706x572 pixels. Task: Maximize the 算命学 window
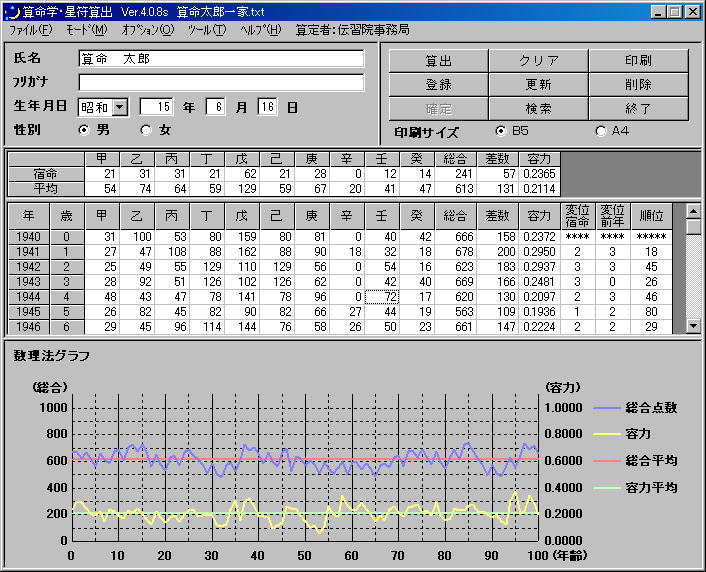[x=675, y=12]
